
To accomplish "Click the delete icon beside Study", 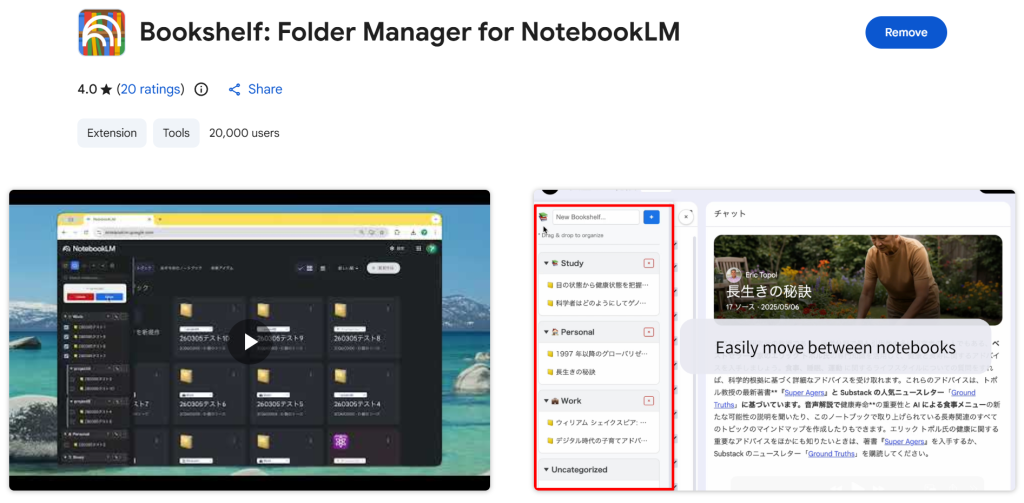I will click(x=649, y=263).
